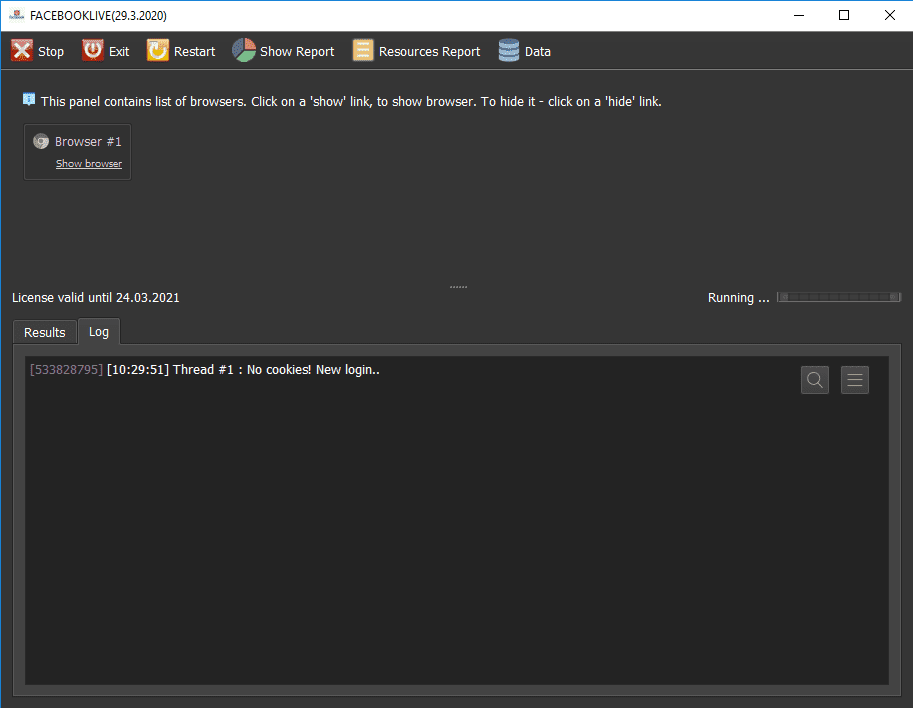The height and width of the screenshot is (708, 913).
Task: Click the blue info icon
Action: coord(29,100)
